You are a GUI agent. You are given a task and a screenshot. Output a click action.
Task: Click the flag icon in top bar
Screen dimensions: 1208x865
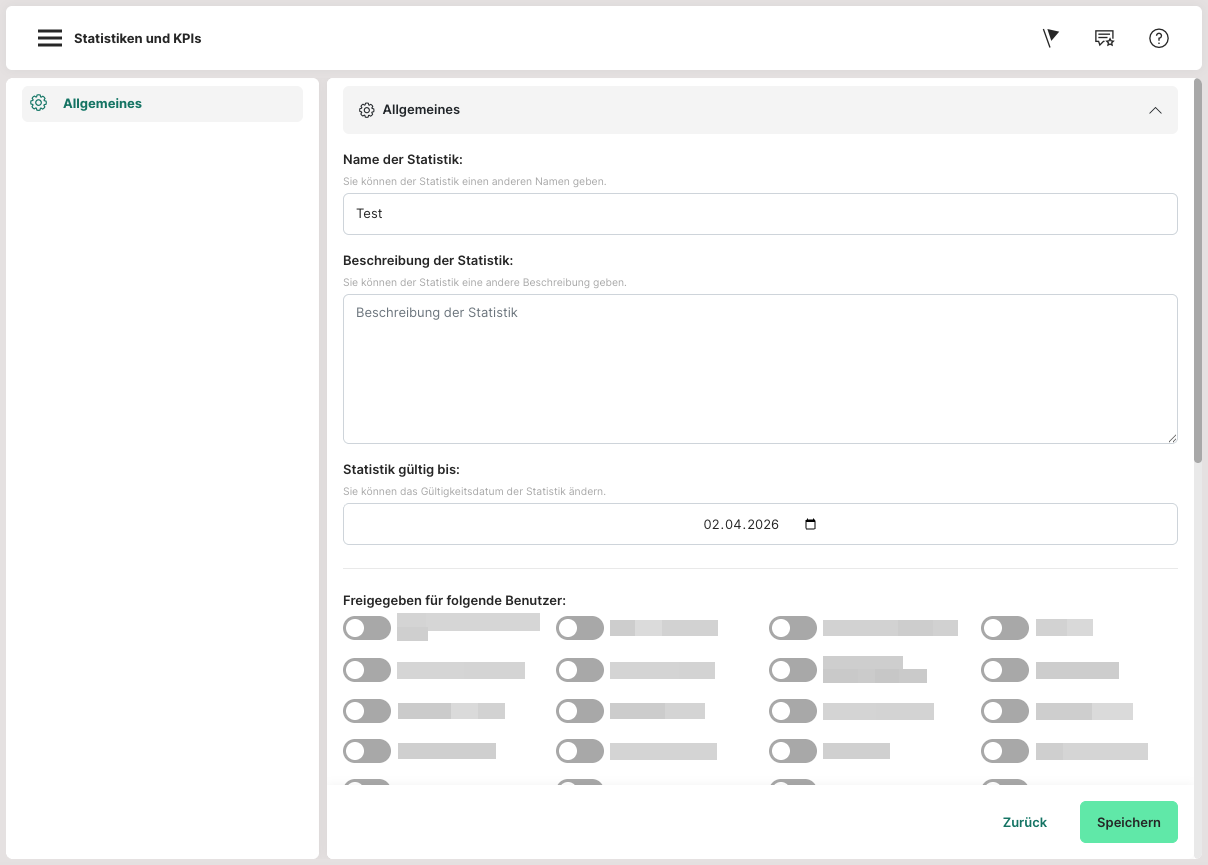pos(1050,38)
